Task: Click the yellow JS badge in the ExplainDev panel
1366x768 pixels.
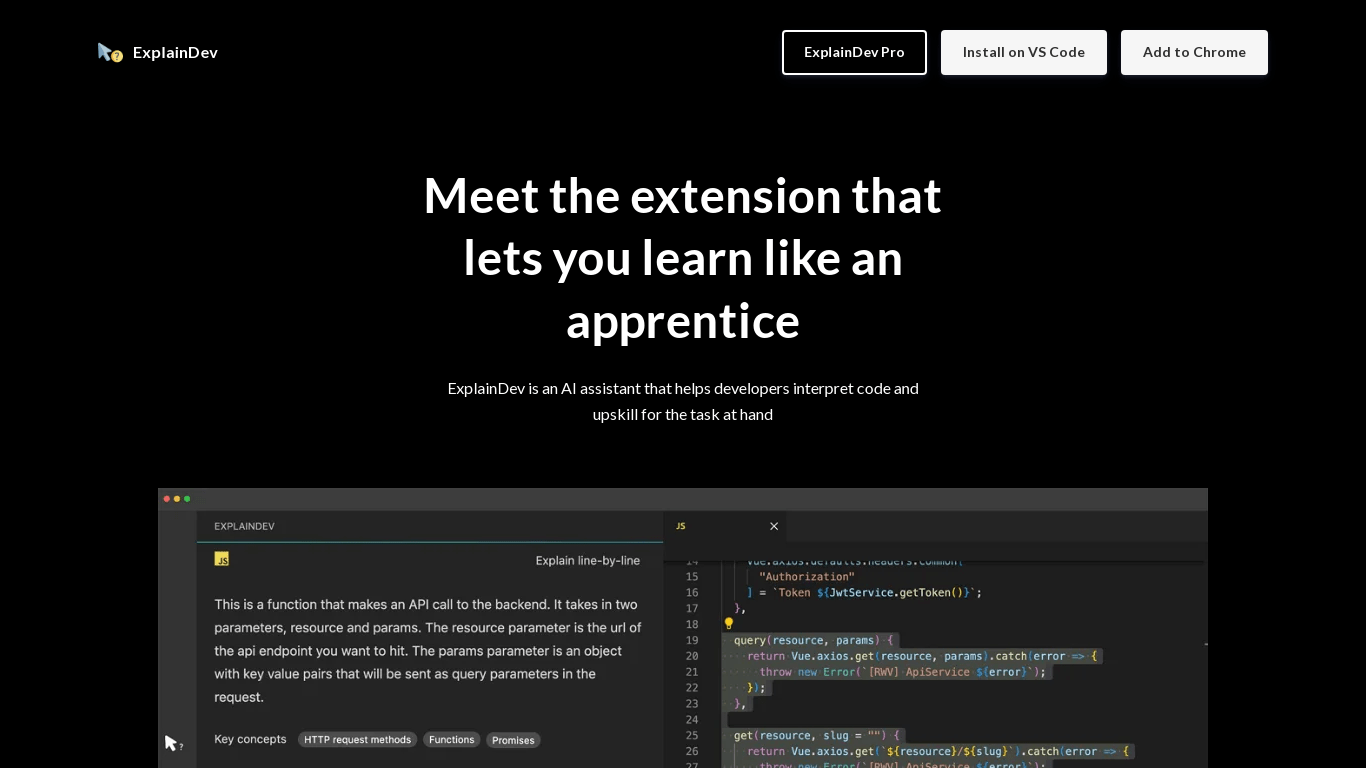Action: pos(221,559)
